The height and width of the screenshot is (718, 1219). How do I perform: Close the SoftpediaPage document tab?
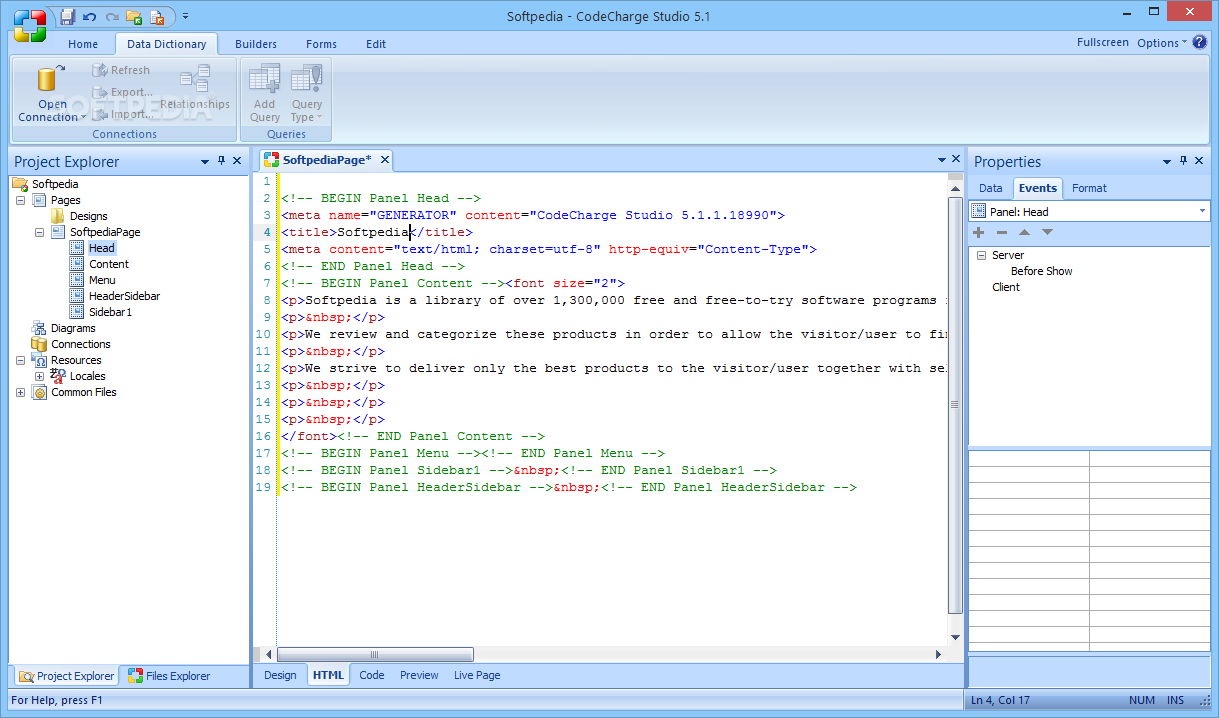point(384,160)
